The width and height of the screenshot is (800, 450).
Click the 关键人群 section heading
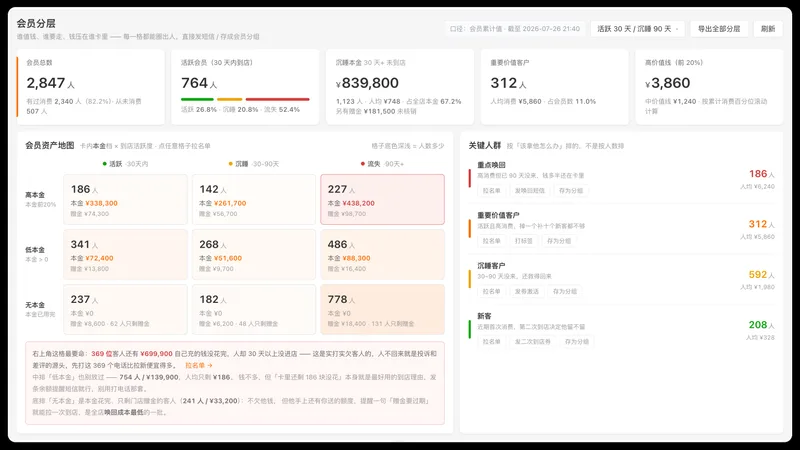pyautogui.click(x=485, y=145)
